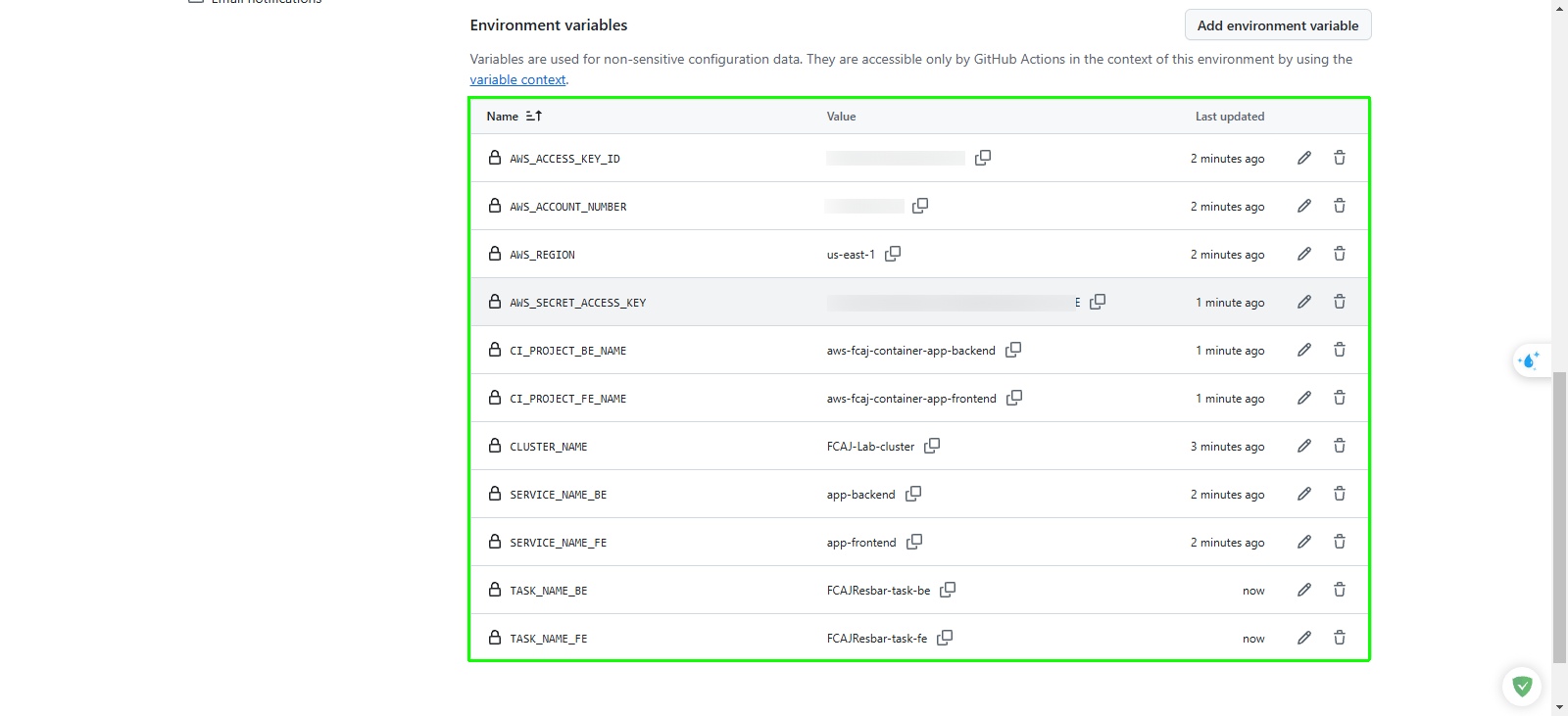The height and width of the screenshot is (716, 1568).
Task: Click the page vertical scrollbar thumb
Action: pyautogui.click(x=1559, y=517)
